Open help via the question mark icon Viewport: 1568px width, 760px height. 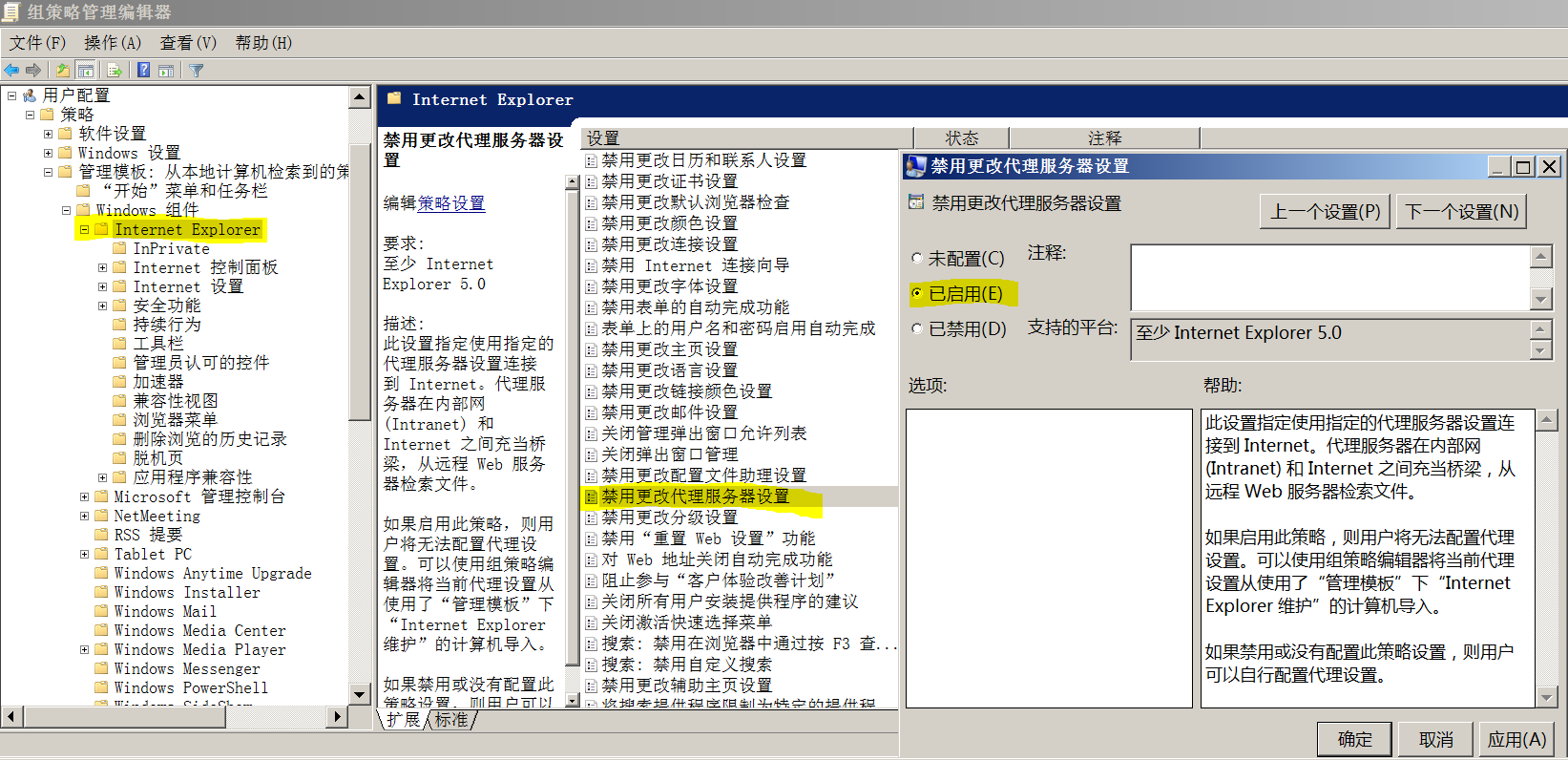[x=143, y=70]
